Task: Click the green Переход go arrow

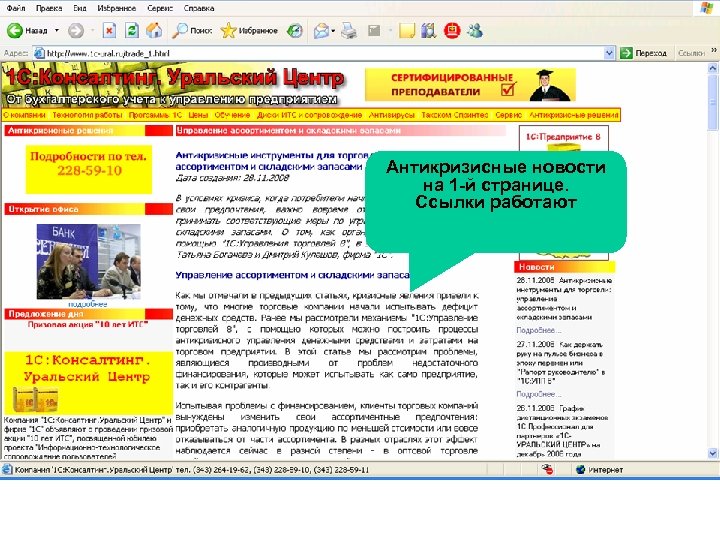Action: pos(626,53)
